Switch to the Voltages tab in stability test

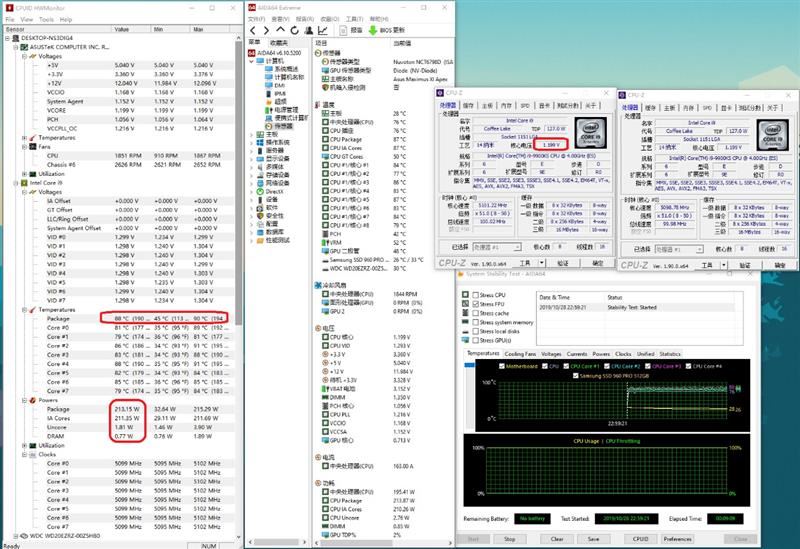click(551, 354)
